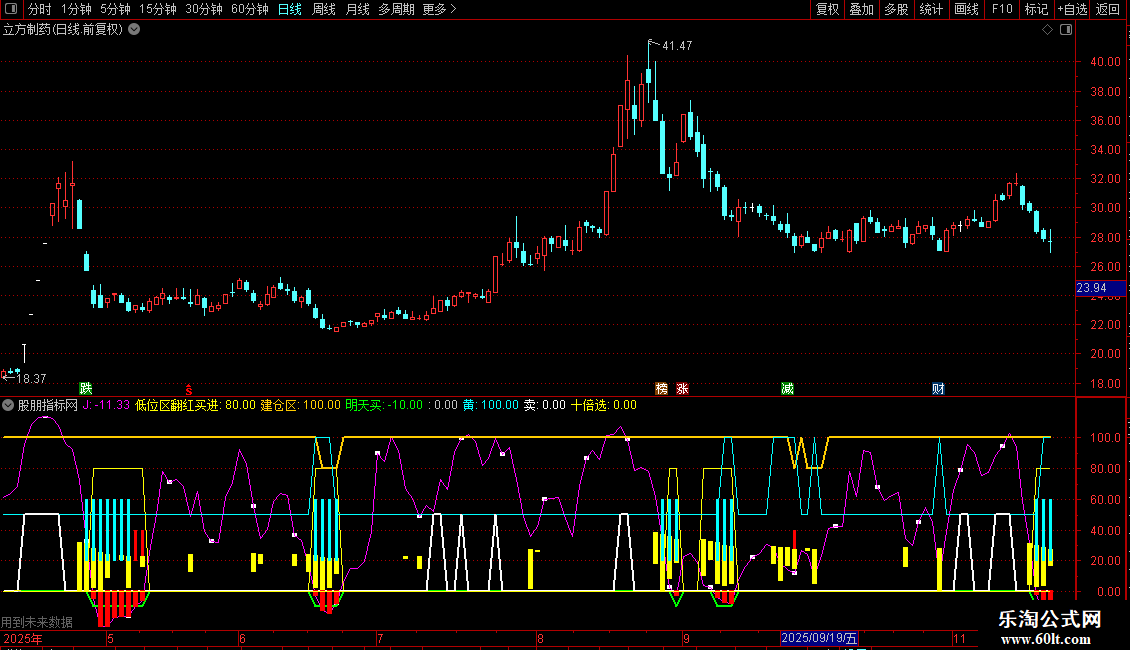Switch to 分时 intraday chart
Screen dimensions: 1130x650
[40, 9]
